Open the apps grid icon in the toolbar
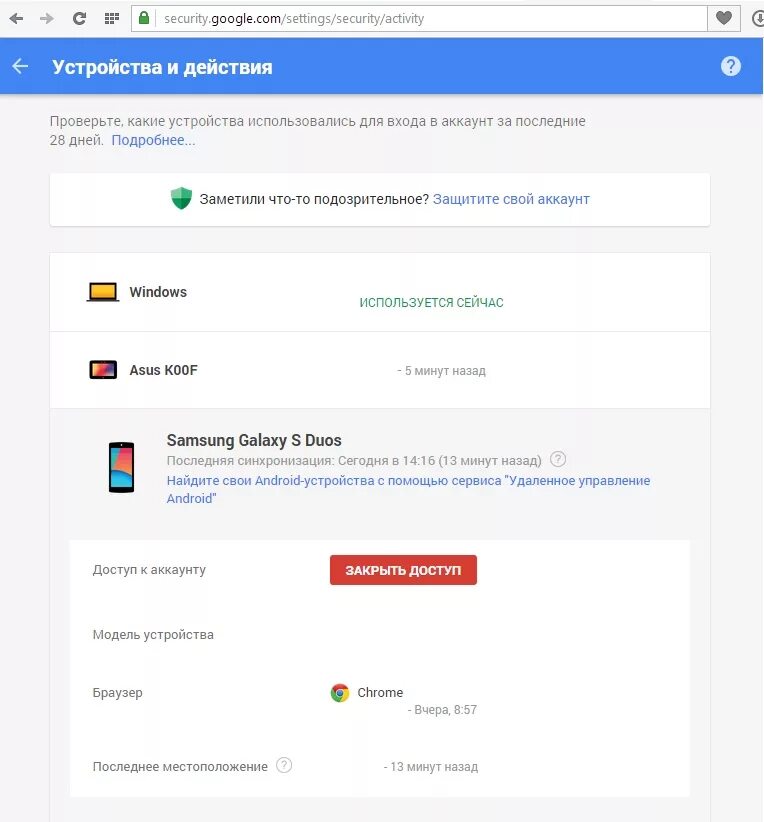 click(112, 19)
